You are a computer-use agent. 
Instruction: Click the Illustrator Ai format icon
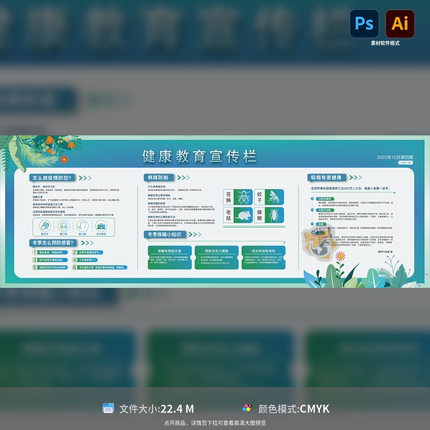(400, 23)
